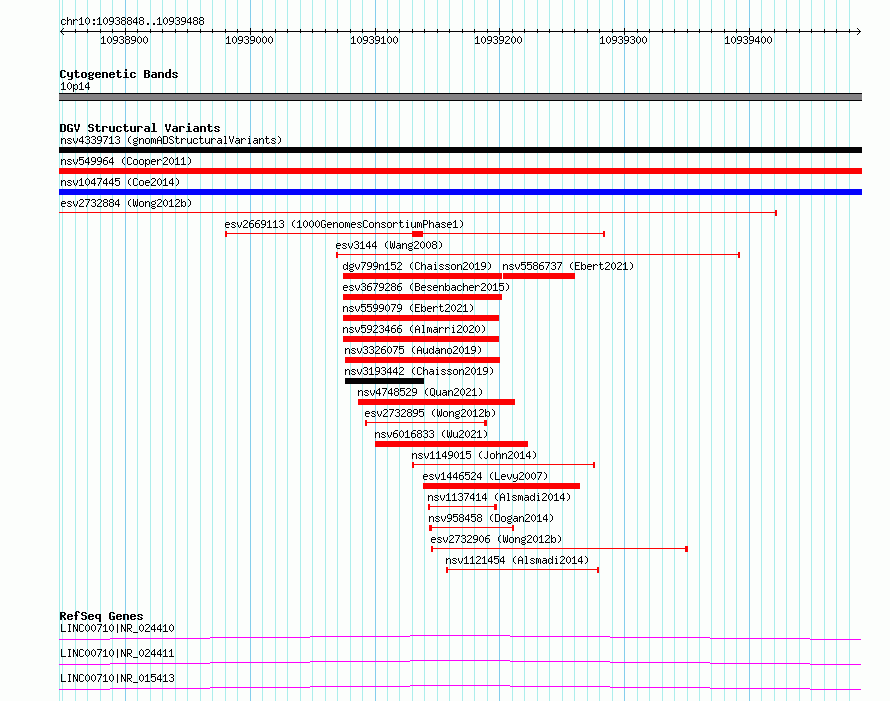Click ruler position 10939300

[623, 40]
